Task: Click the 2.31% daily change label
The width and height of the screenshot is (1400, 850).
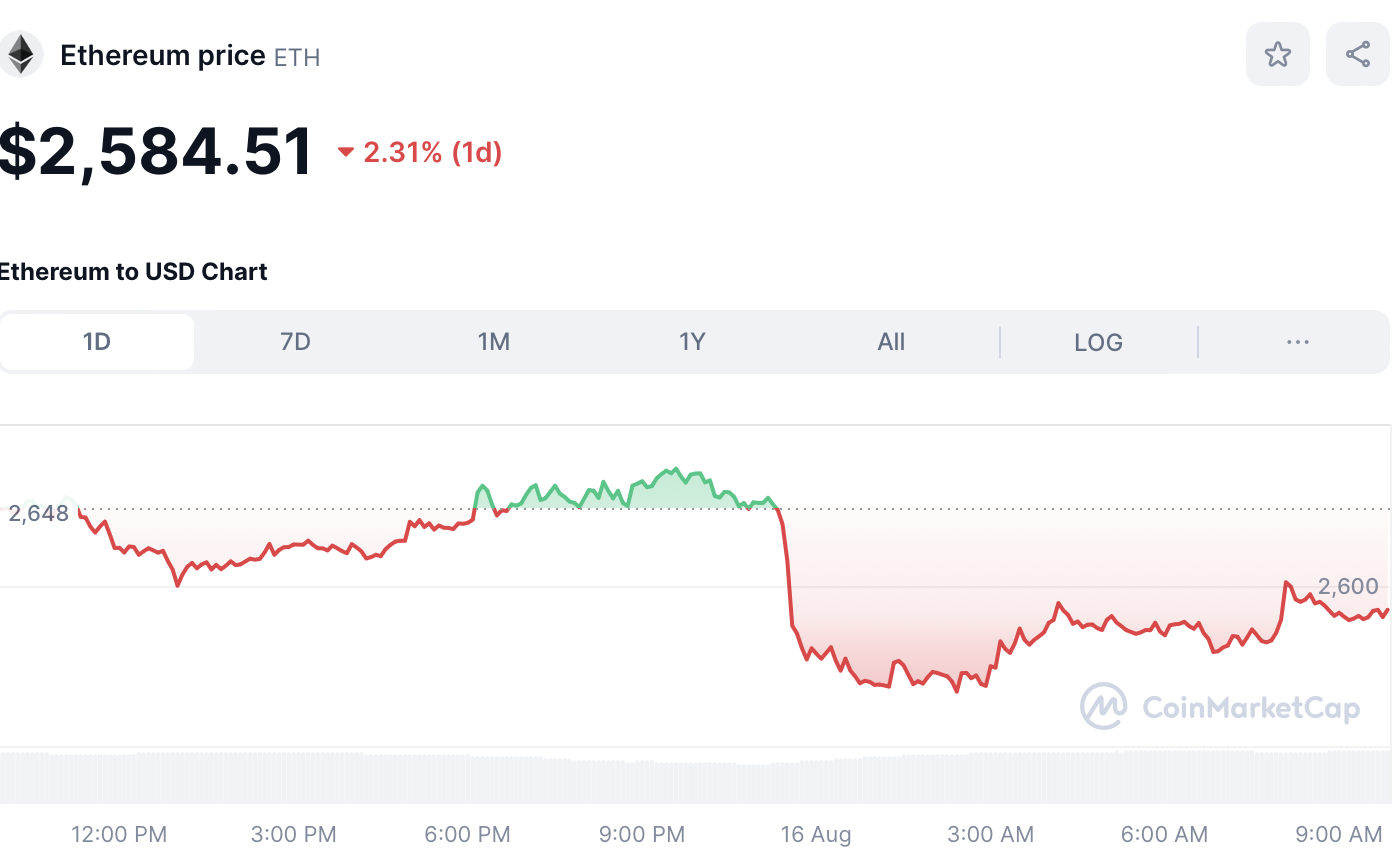Action: [430, 152]
